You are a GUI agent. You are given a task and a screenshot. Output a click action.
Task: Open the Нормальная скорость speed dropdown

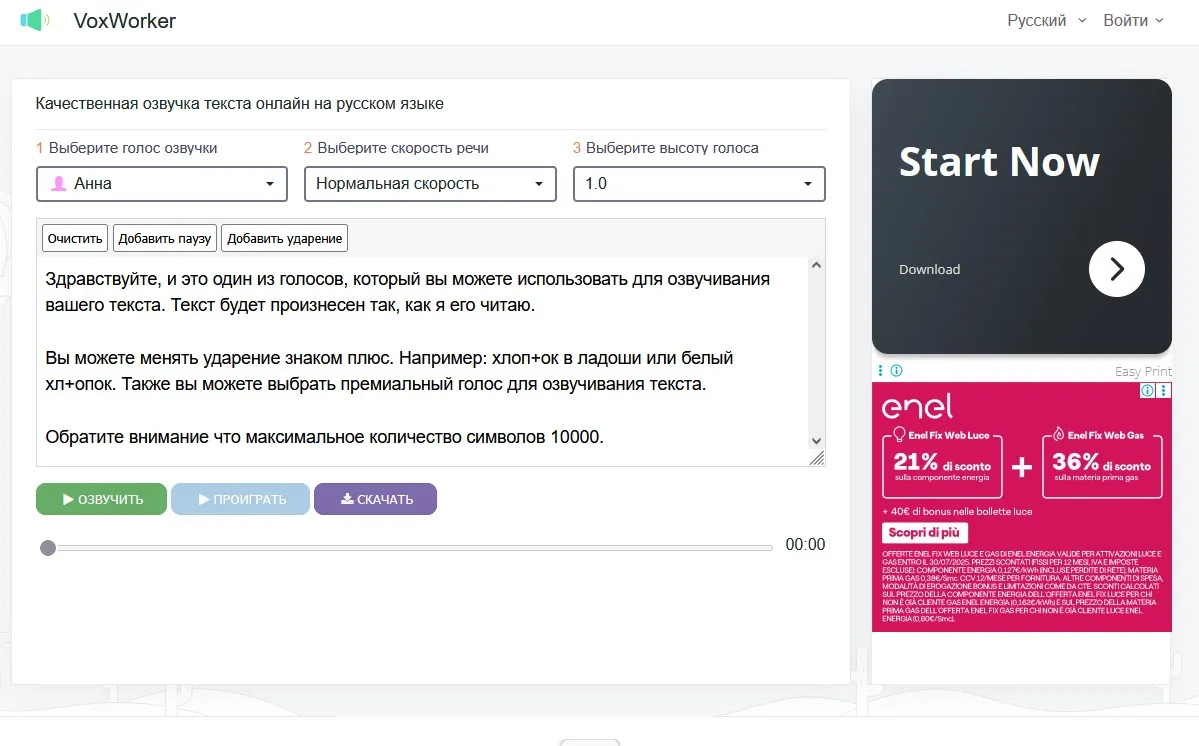pos(431,184)
